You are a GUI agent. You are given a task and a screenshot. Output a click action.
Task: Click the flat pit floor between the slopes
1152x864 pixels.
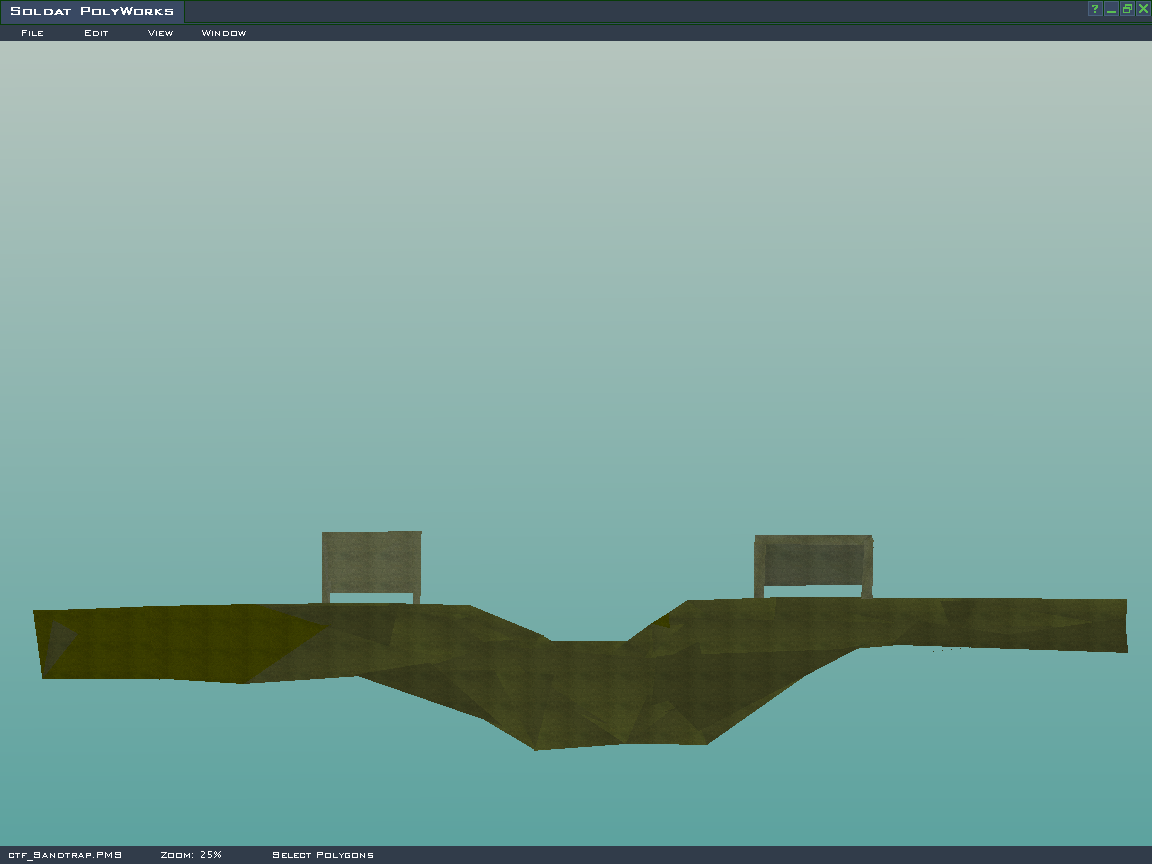pyautogui.click(x=588, y=648)
